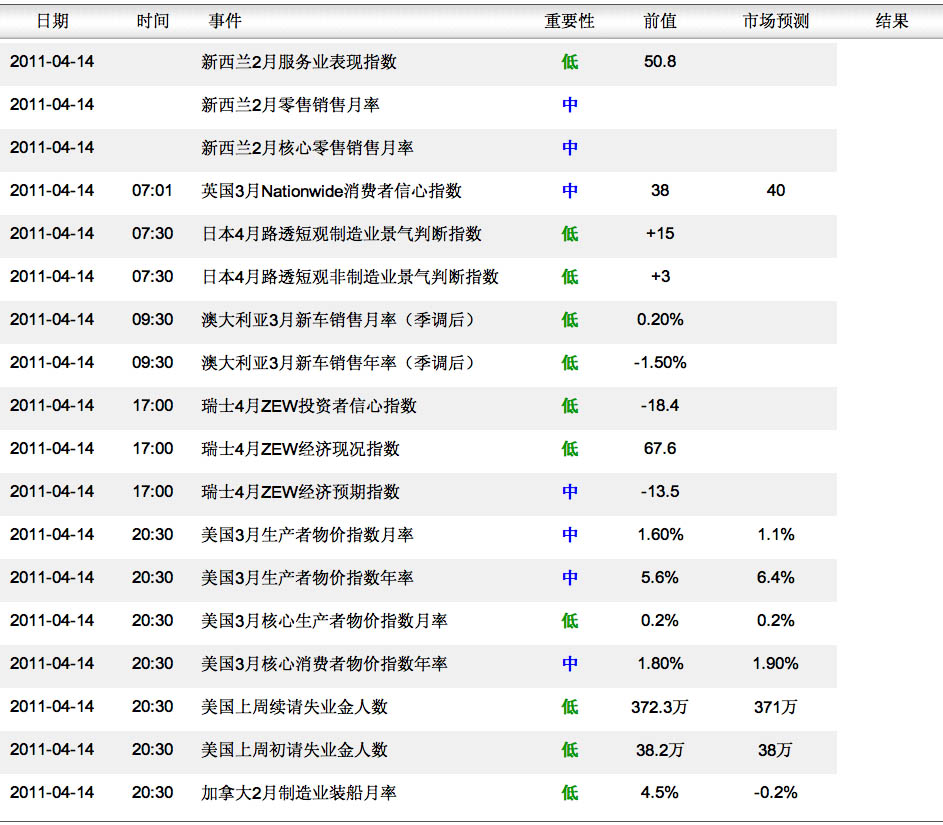Viewport: 943px width, 825px height.
Task: Click the 时间 column header
Action: click(152, 21)
